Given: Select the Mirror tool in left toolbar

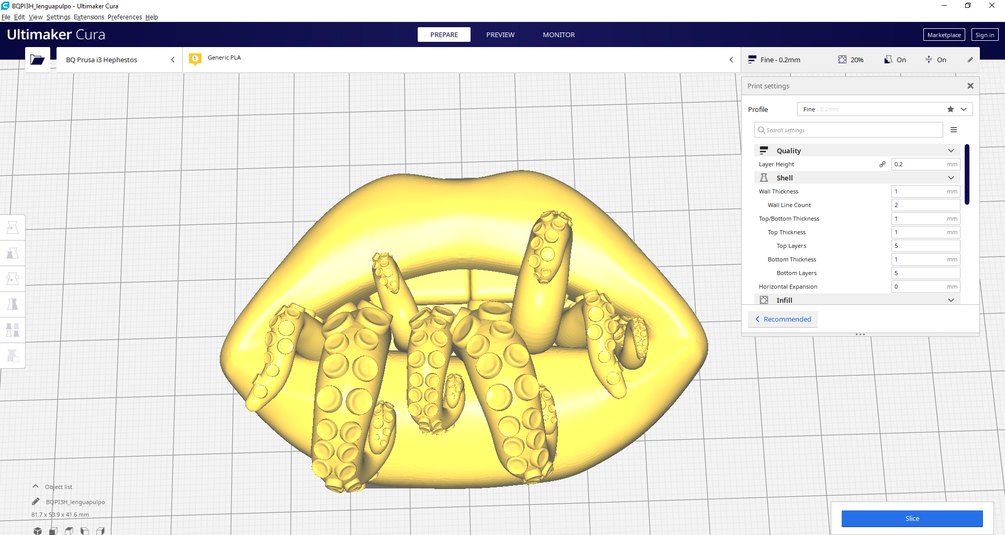Looking at the screenshot, I should point(12,304).
